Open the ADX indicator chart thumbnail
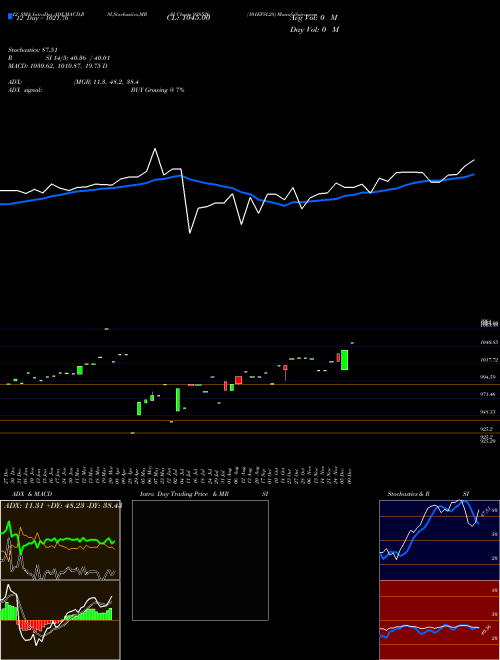 pos(60,540)
